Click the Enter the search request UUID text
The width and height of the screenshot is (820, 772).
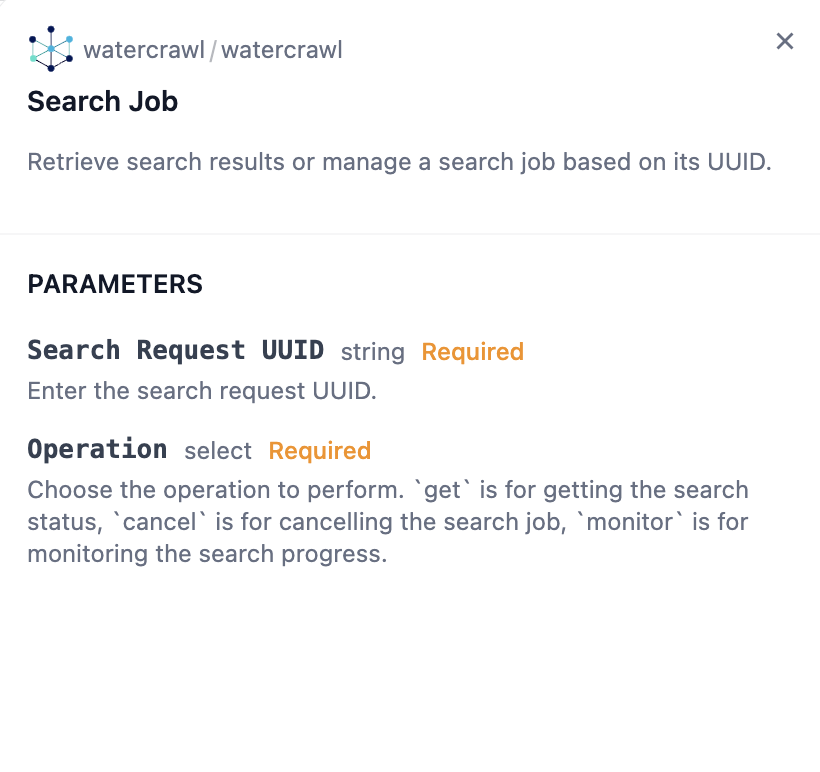(201, 390)
